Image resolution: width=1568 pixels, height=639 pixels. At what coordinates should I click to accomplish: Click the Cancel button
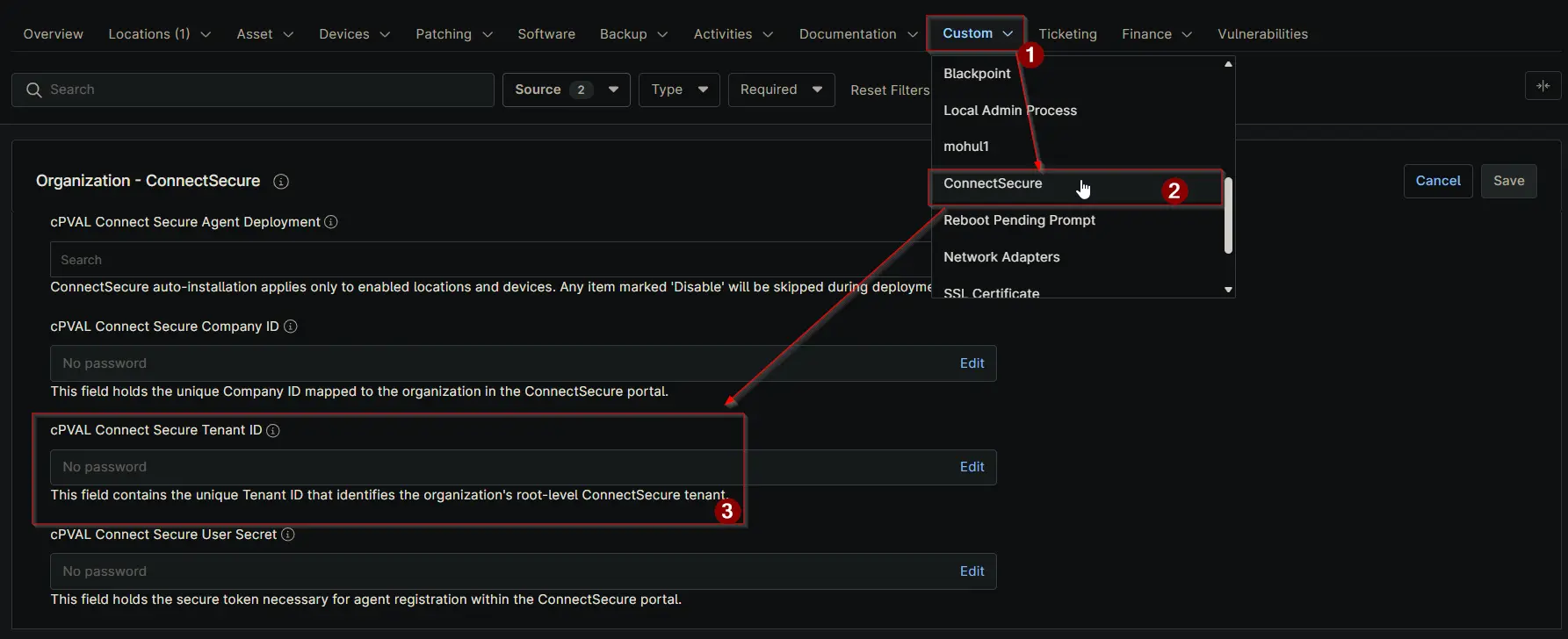point(1437,181)
